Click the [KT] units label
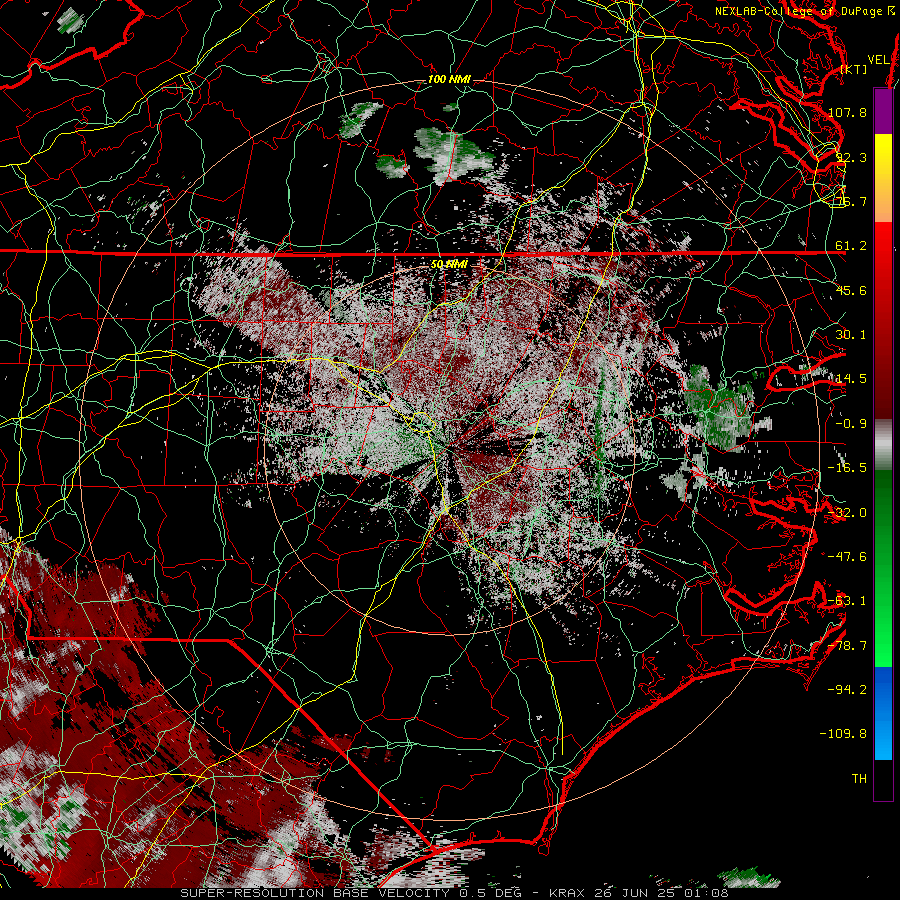 click(x=854, y=69)
